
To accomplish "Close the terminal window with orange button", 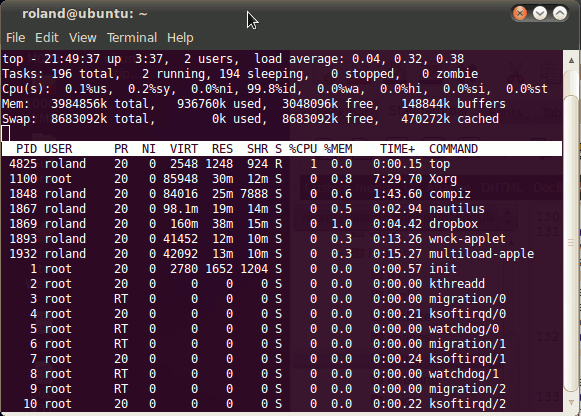I will (x=520, y=14).
